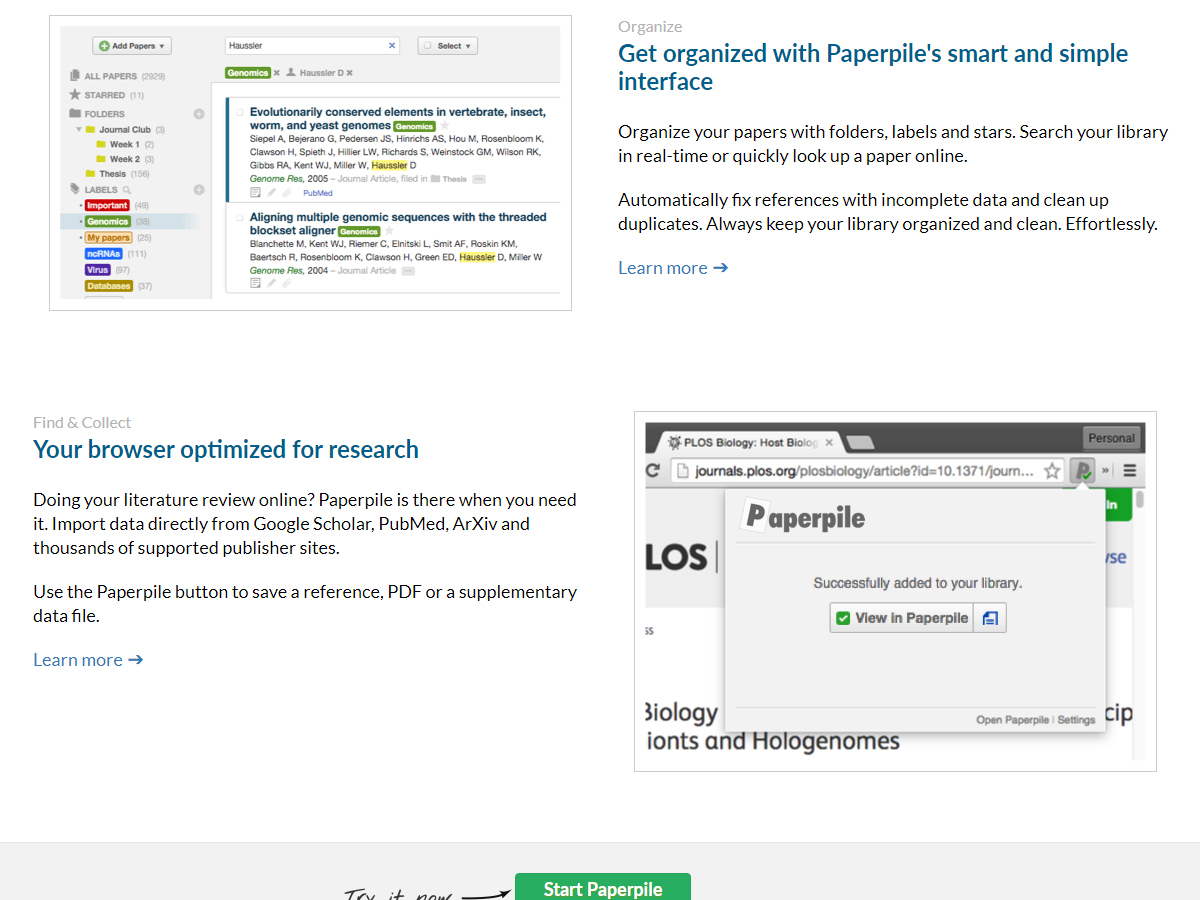1200x900 pixels.
Task: Click the Paperpile extension icon in browser toolbar
Action: [x=1081, y=471]
